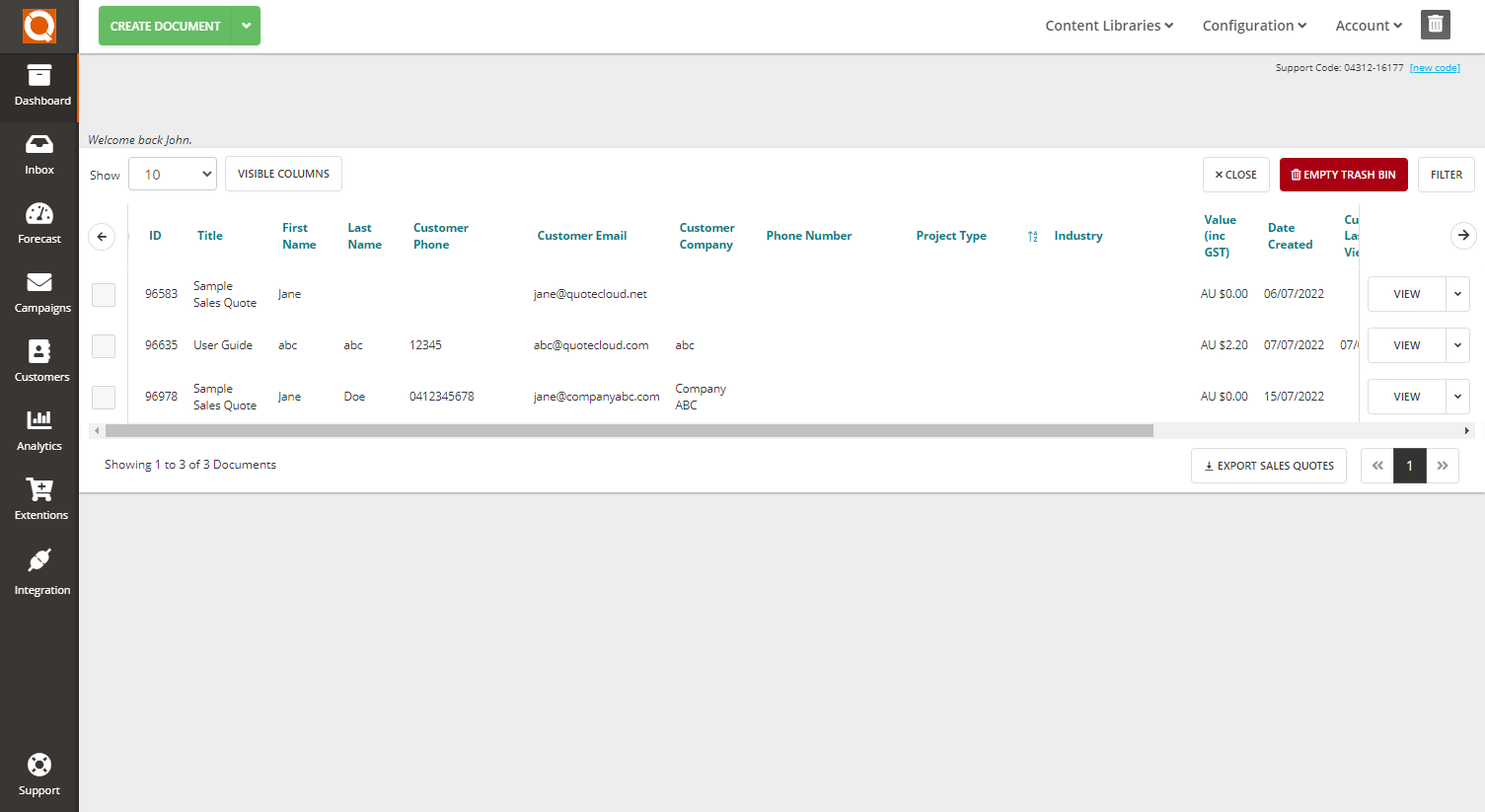Open the Content Libraries menu
The image size is (1485, 812).
[1107, 26]
